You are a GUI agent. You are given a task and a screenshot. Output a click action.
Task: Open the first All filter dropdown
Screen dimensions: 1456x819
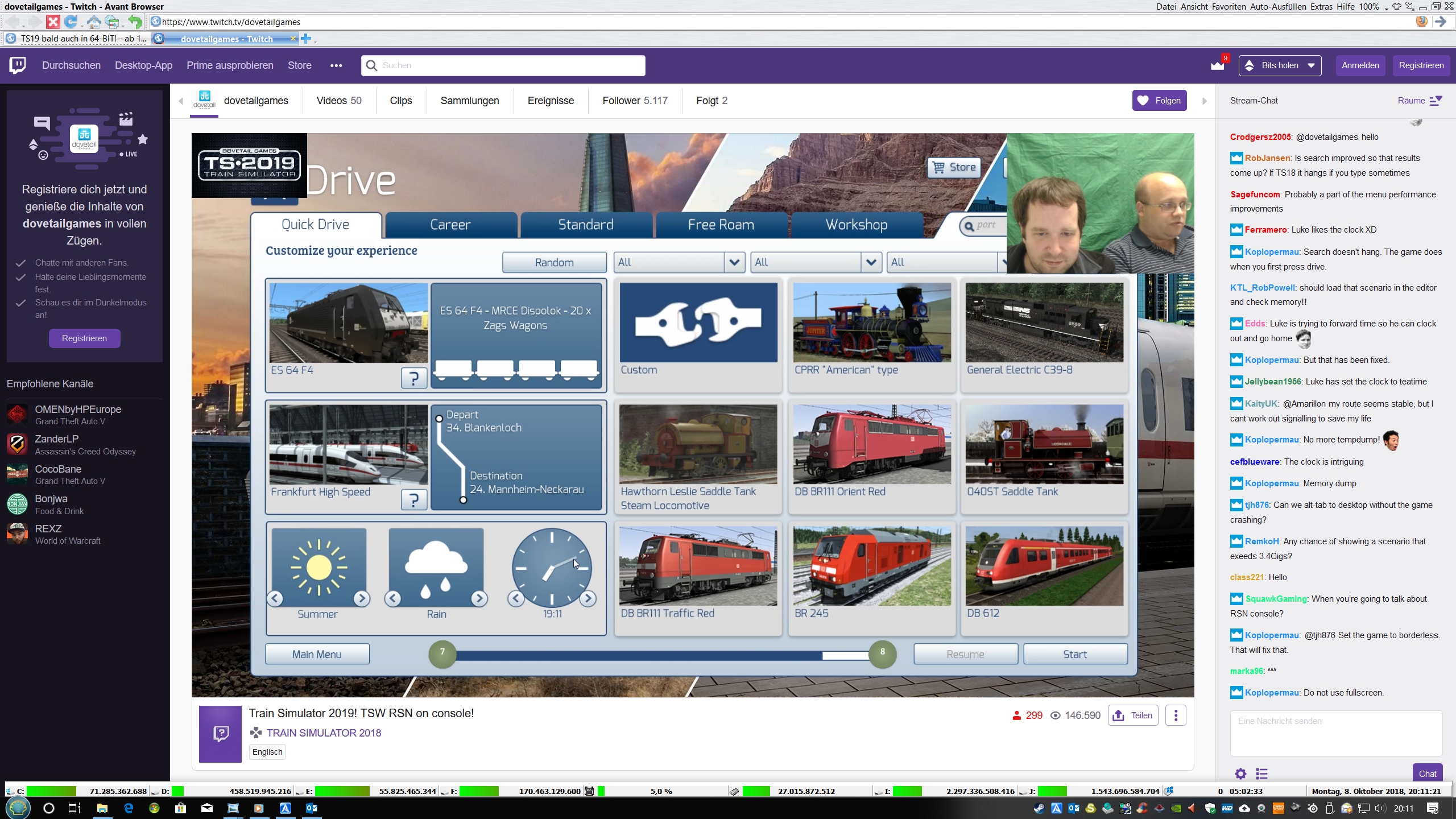pyautogui.click(x=734, y=262)
